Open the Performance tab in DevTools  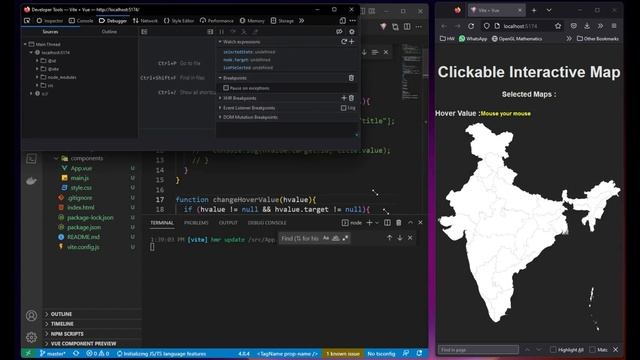[x=217, y=20]
